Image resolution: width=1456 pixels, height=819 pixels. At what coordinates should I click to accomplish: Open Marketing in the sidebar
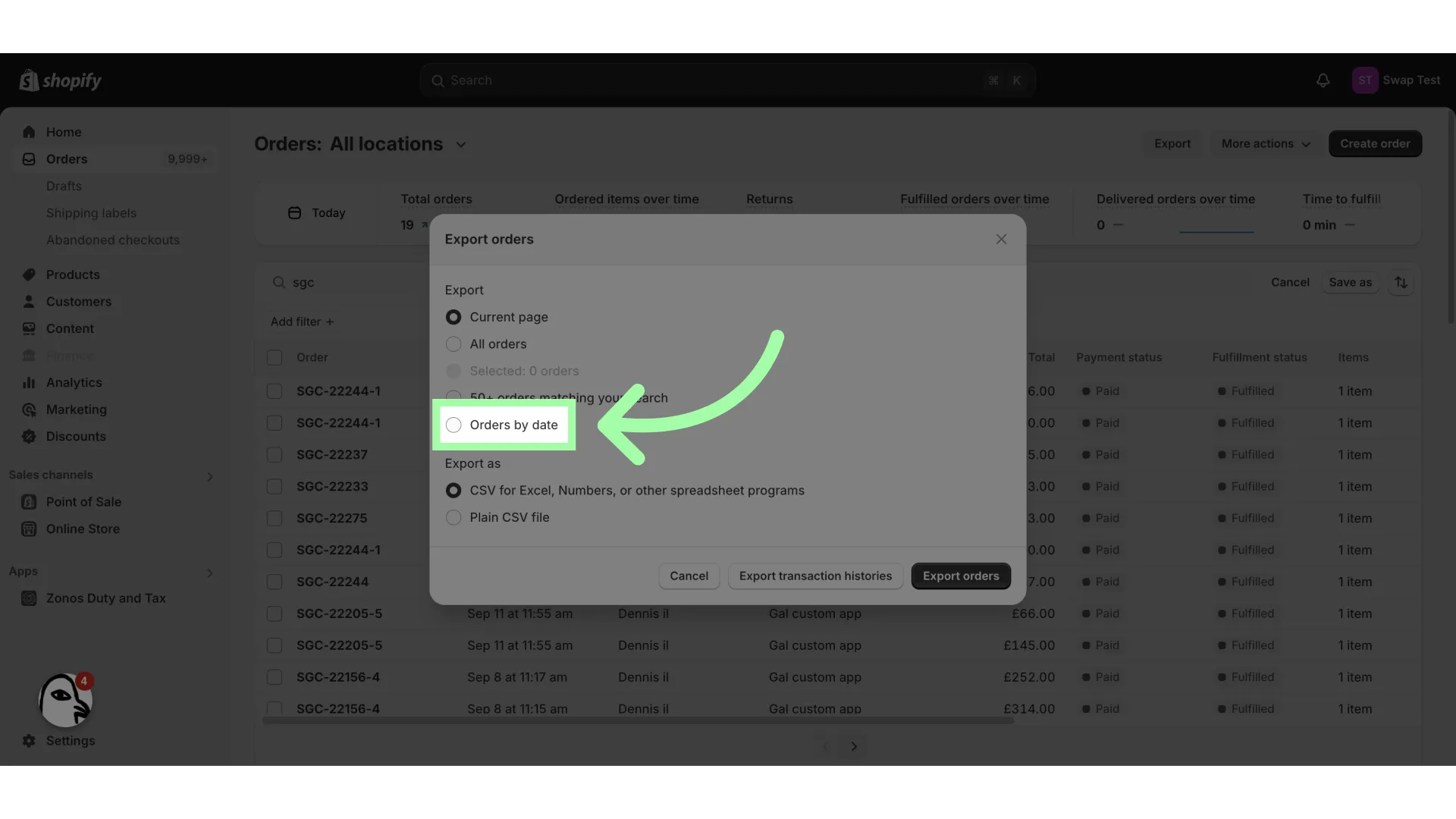point(77,409)
